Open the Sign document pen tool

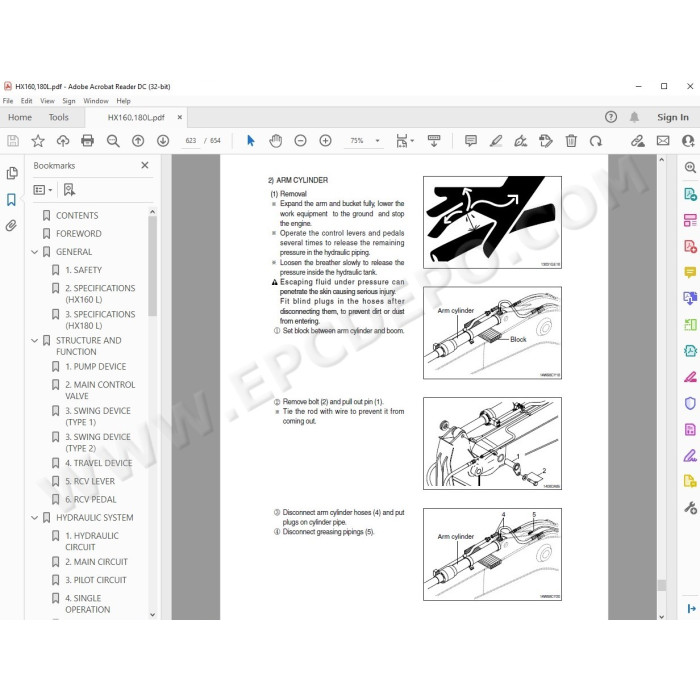point(521,141)
